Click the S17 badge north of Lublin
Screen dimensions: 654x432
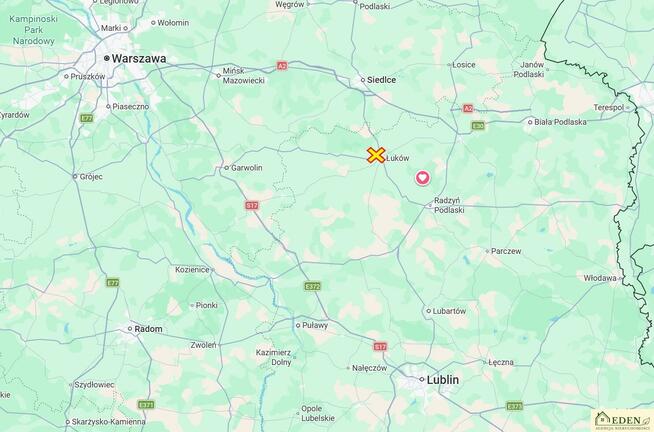coord(380,347)
